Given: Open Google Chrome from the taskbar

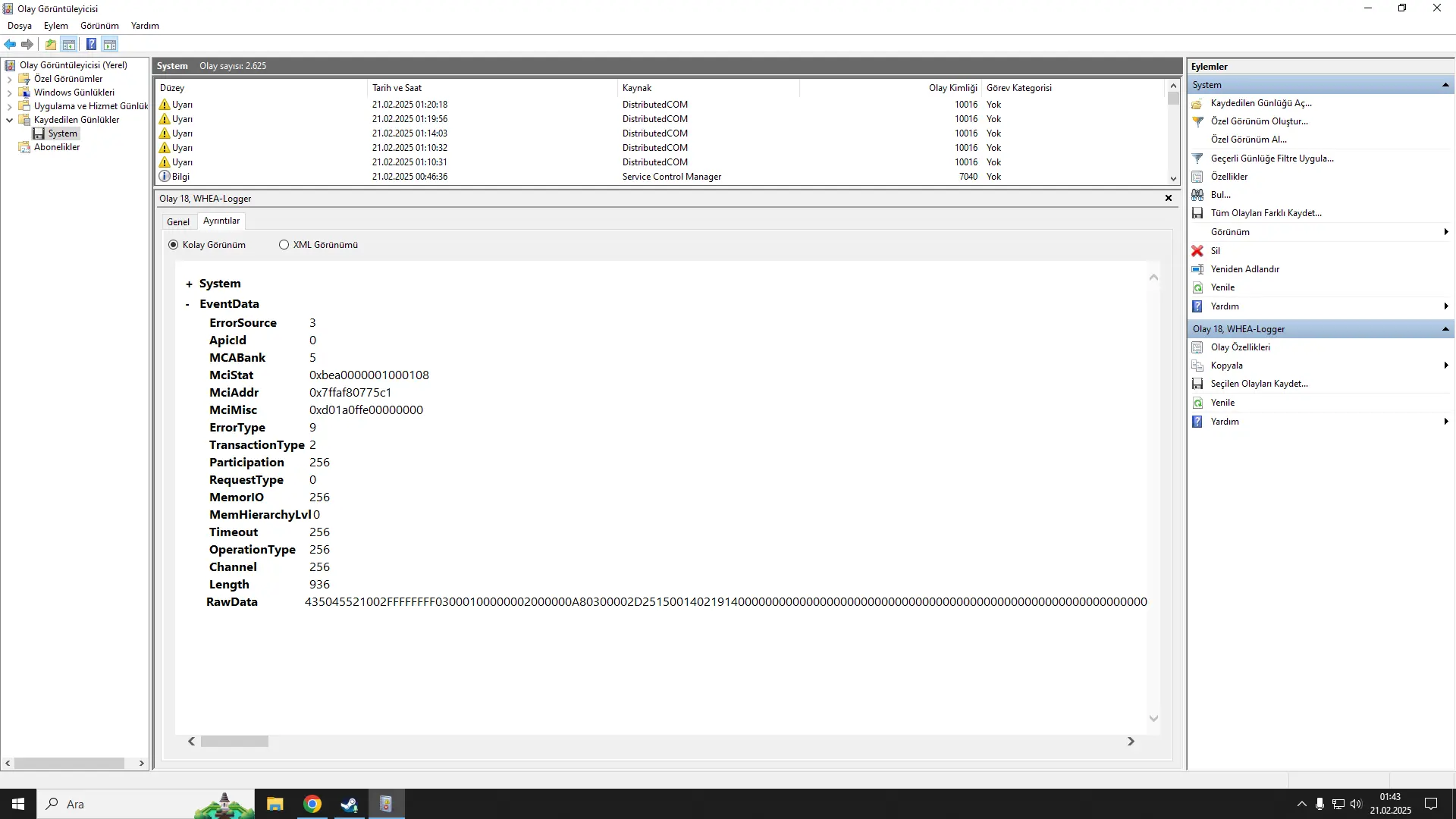Looking at the screenshot, I should pyautogui.click(x=312, y=804).
